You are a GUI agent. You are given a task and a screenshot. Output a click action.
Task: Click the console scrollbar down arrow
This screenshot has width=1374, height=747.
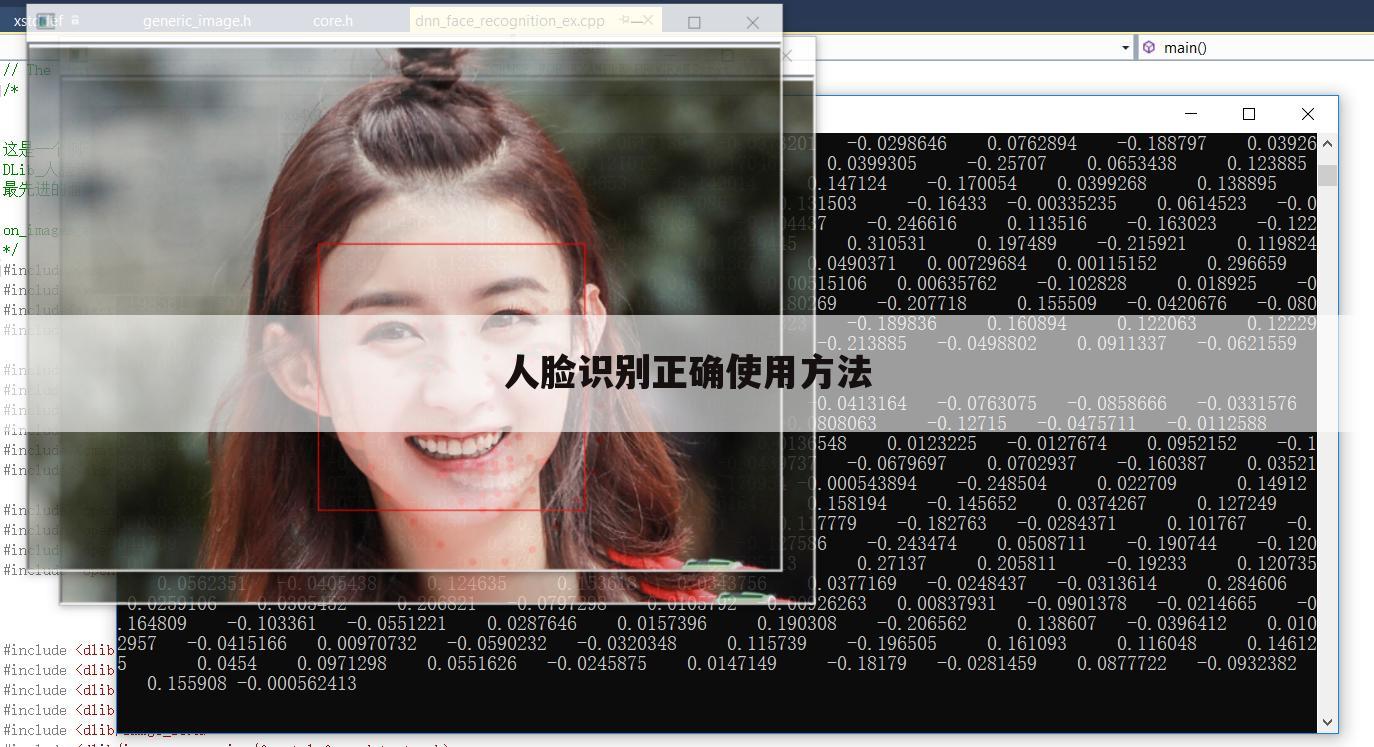[1327, 721]
